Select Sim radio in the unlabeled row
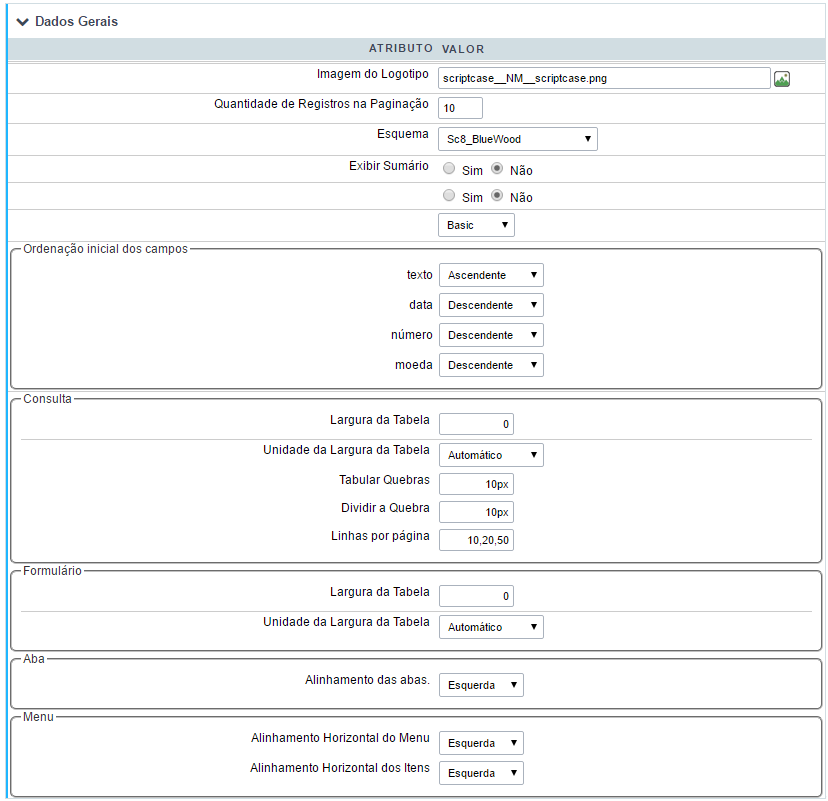The height and width of the screenshot is (801, 828). click(x=449, y=195)
